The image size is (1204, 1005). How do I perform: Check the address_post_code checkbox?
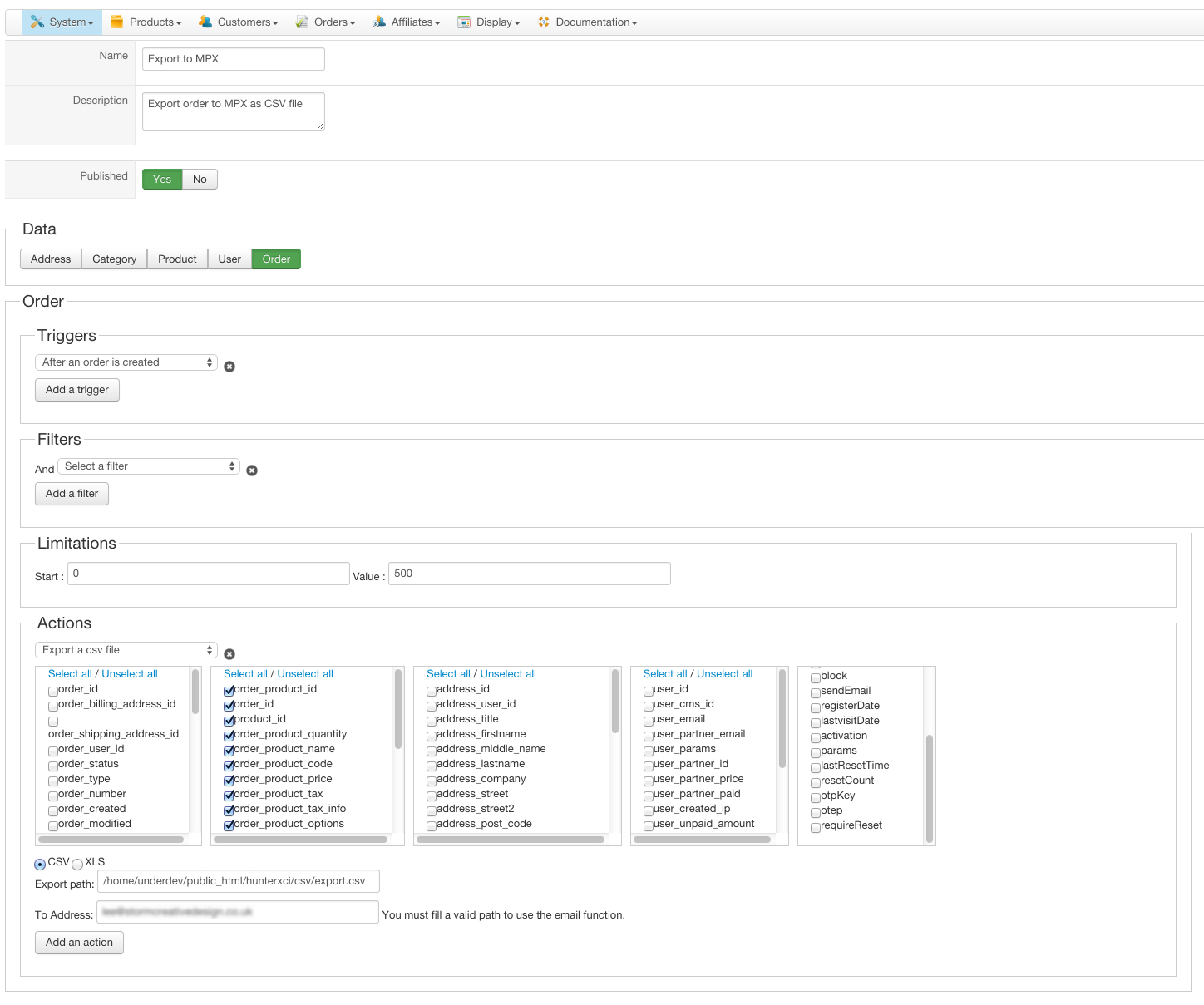432,825
